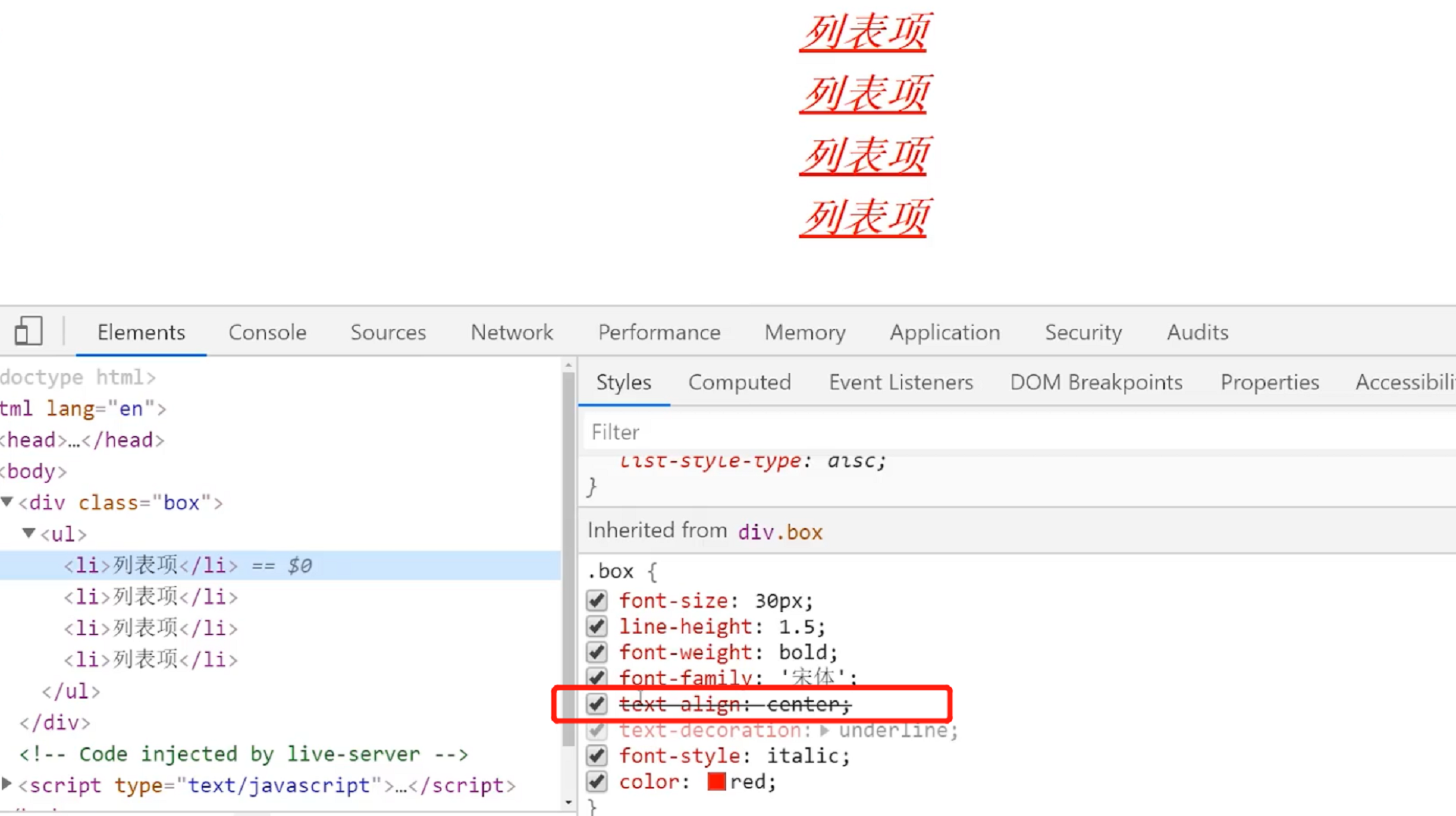Select the third li element row
The image size is (1456, 816).
coord(150,628)
